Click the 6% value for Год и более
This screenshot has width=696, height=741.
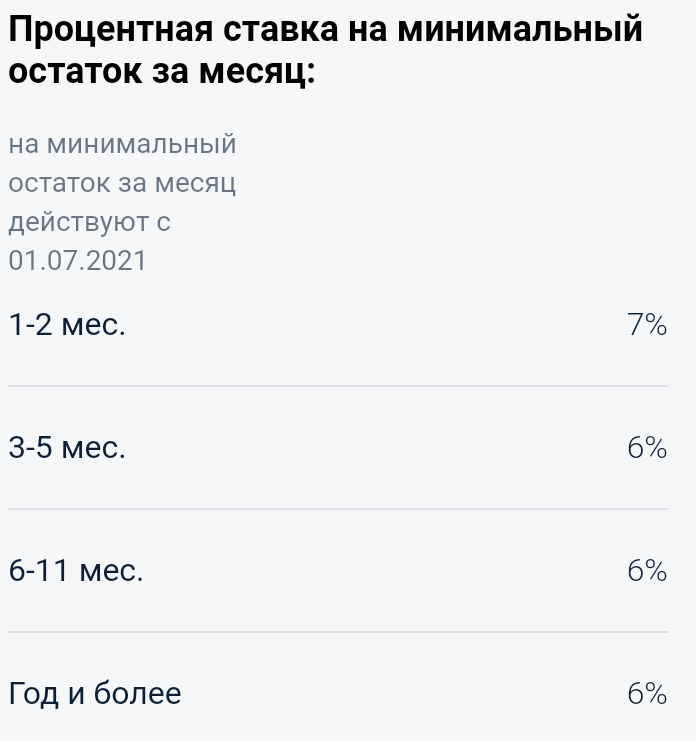647,693
